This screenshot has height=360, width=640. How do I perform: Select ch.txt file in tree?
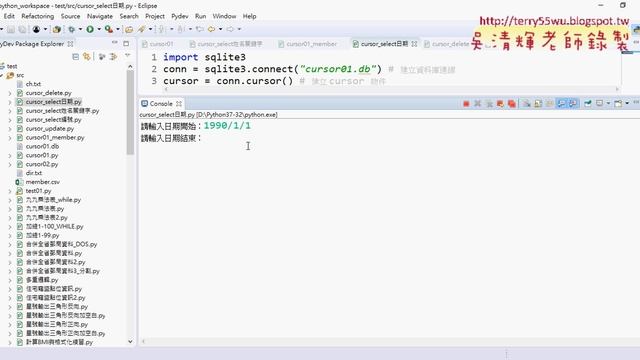pyautogui.click(x=33, y=84)
